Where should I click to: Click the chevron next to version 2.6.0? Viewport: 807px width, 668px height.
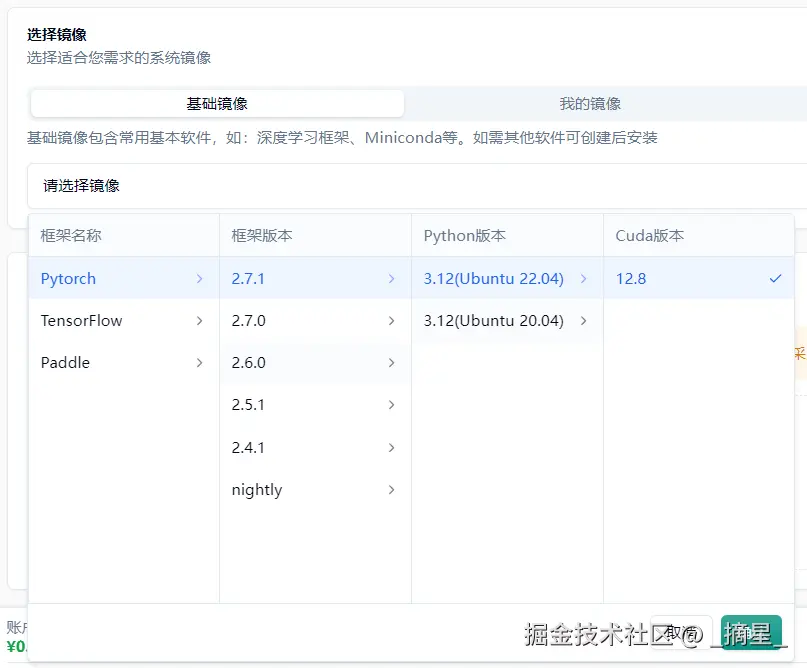point(391,363)
